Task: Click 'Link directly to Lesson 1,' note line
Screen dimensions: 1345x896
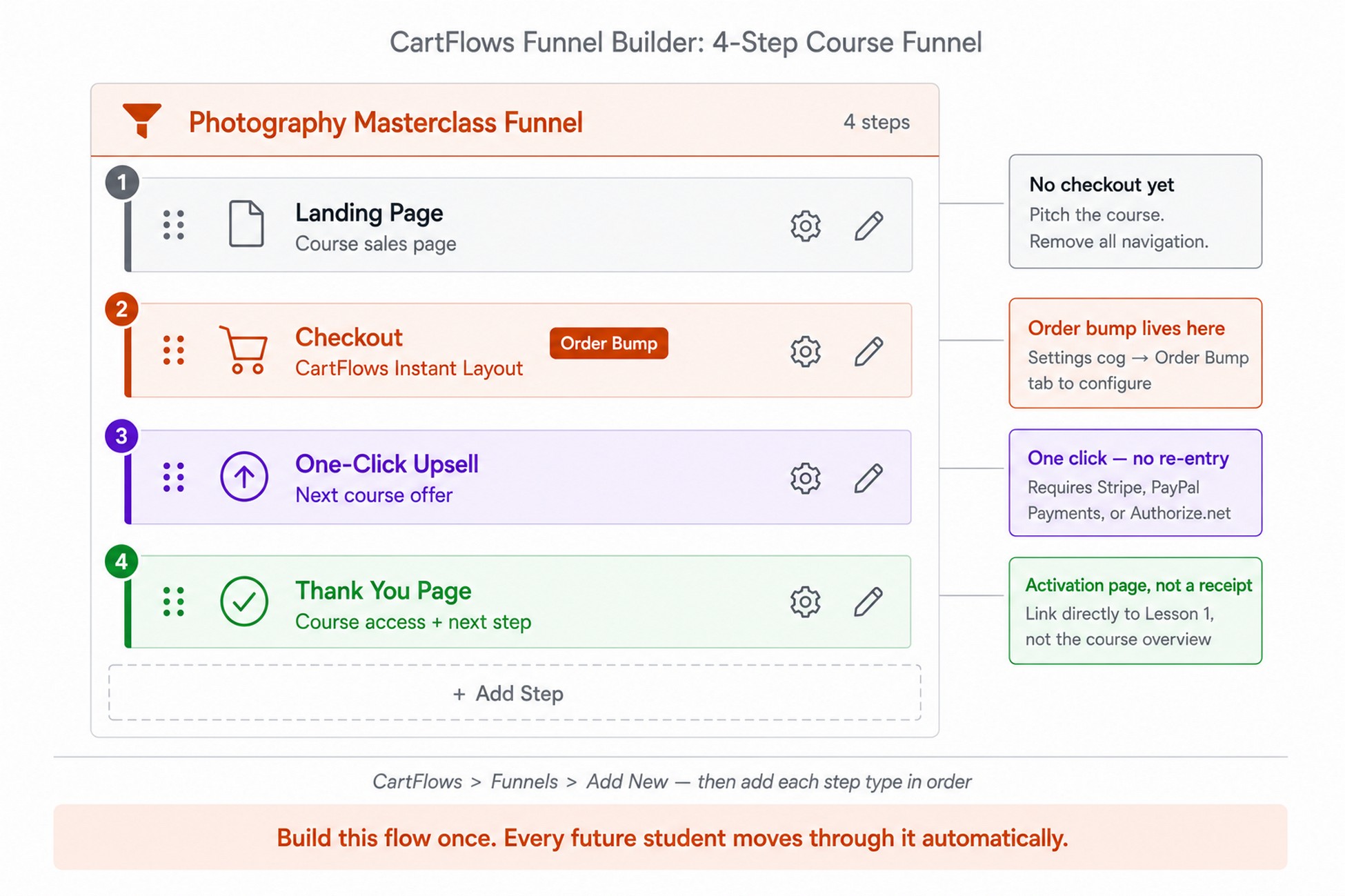Action: click(1119, 613)
